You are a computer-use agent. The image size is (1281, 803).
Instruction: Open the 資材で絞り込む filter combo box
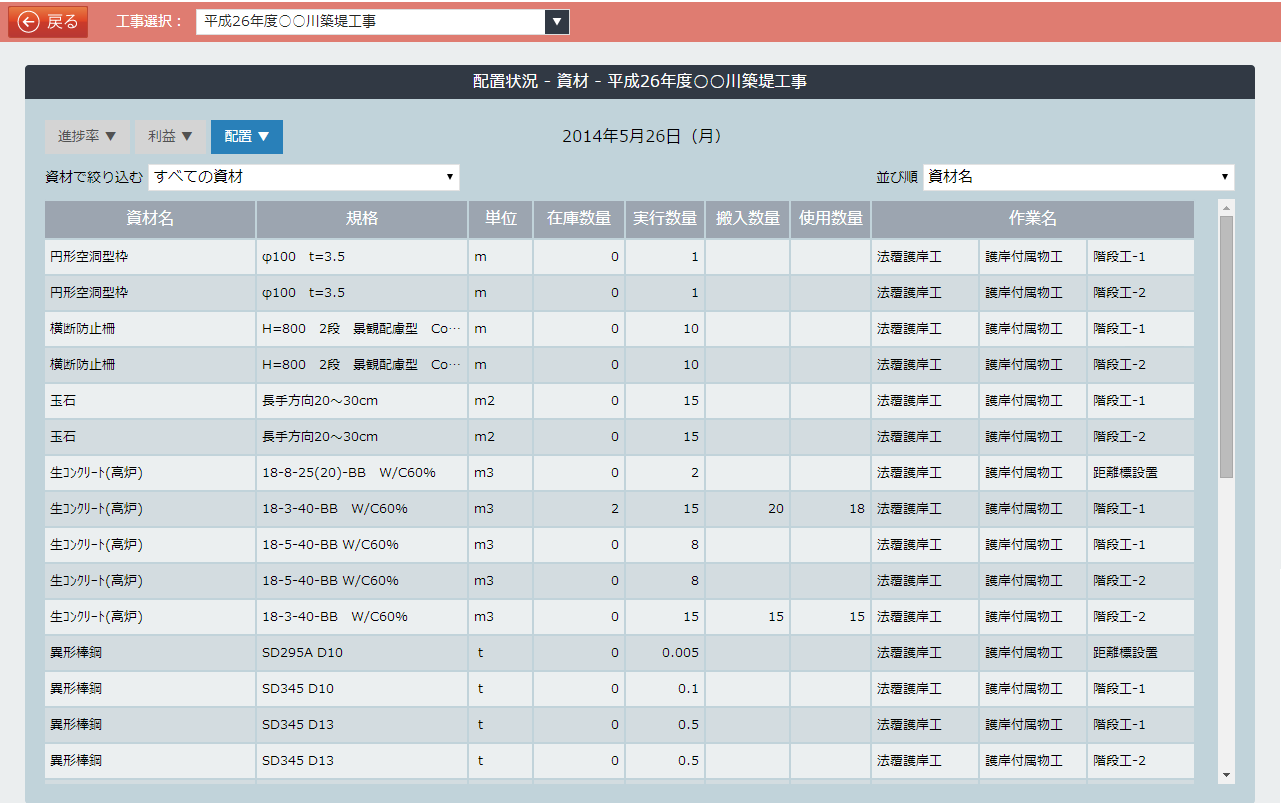pyautogui.click(x=304, y=177)
